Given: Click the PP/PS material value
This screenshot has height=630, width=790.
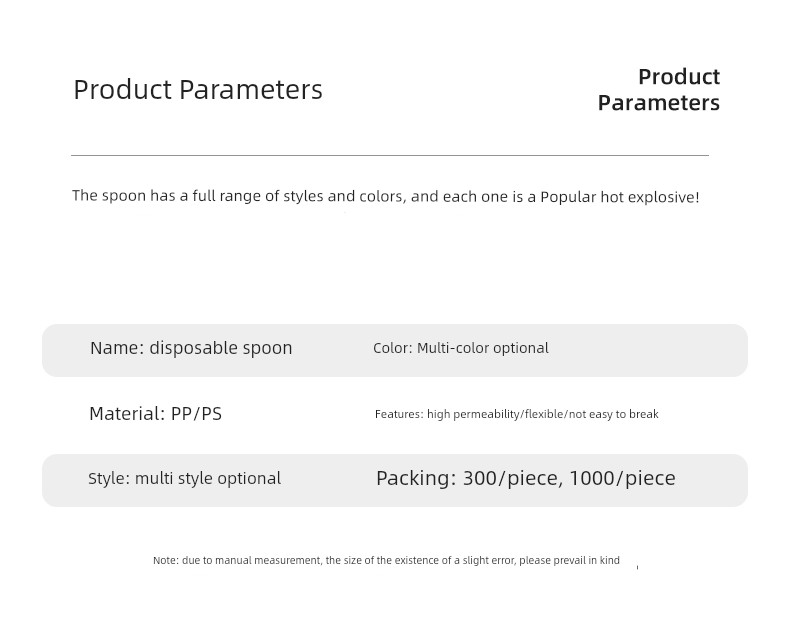Looking at the screenshot, I should [196, 414].
